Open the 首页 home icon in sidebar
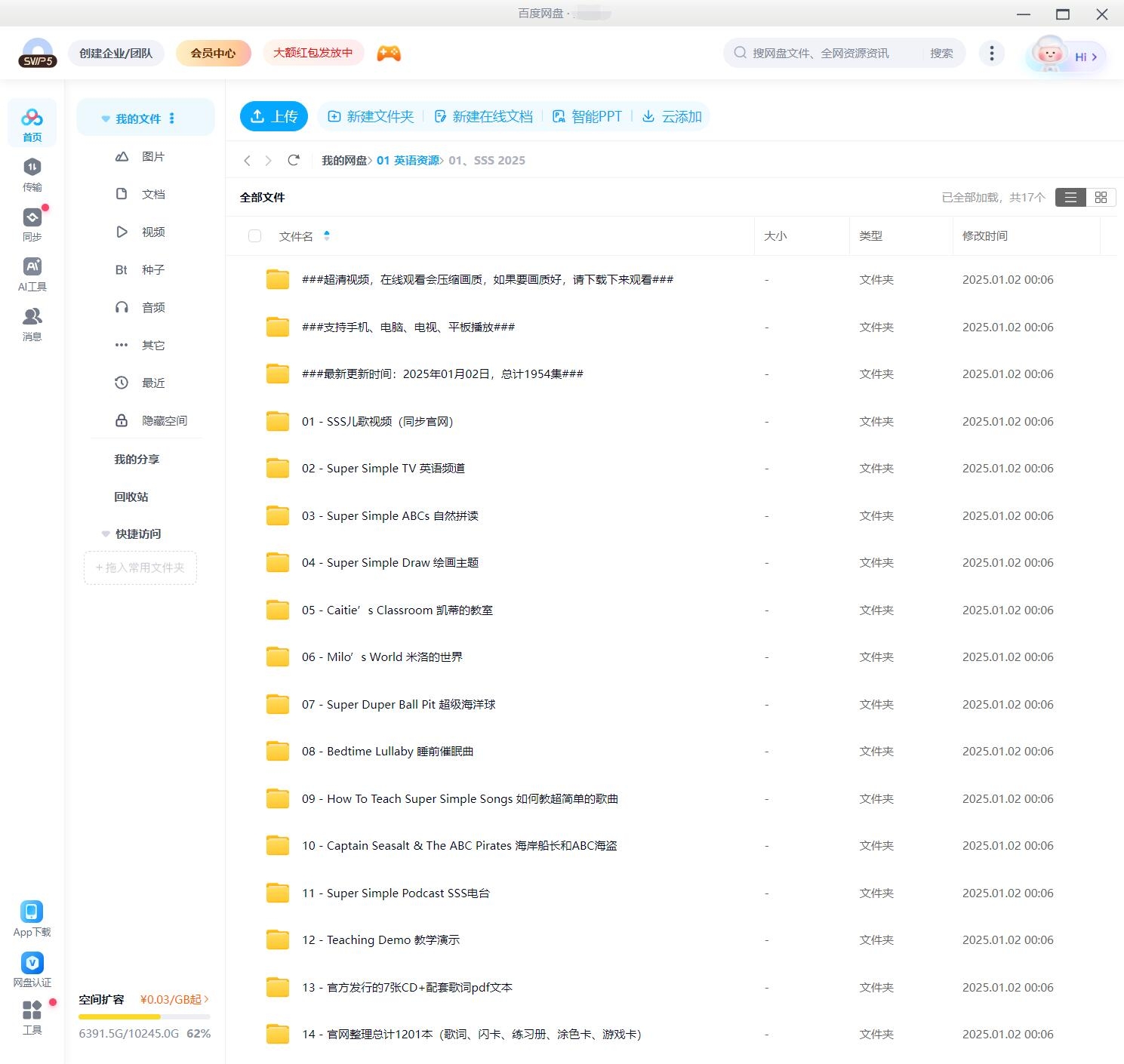 [32, 123]
